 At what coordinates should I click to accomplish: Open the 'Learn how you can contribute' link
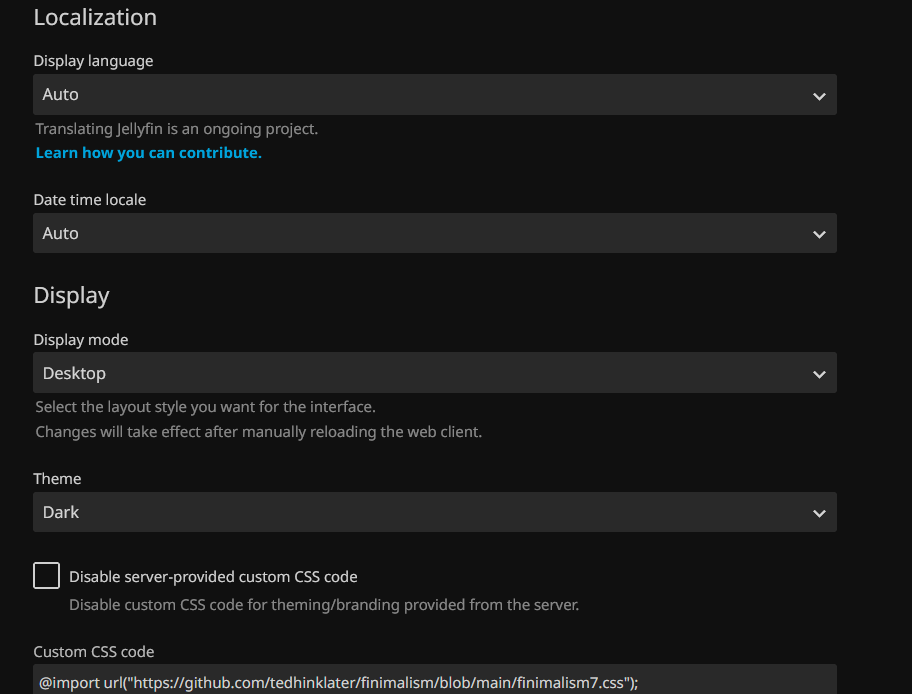148,153
